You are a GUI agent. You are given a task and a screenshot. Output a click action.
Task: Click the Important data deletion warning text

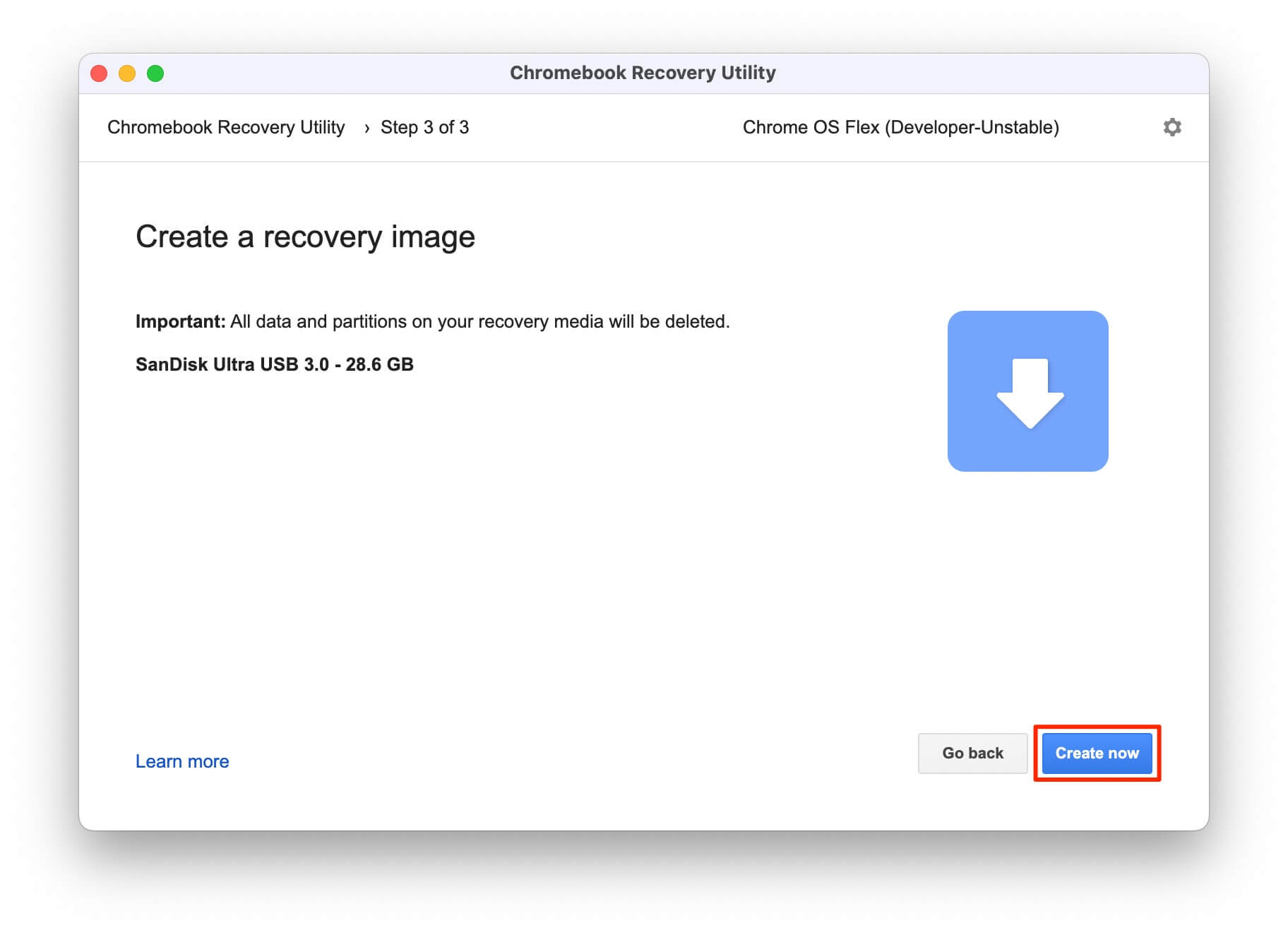[x=434, y=321]
